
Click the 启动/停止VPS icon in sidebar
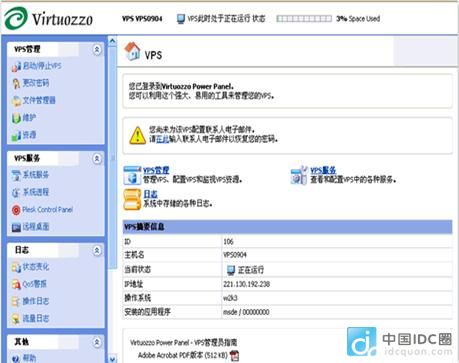16,66
